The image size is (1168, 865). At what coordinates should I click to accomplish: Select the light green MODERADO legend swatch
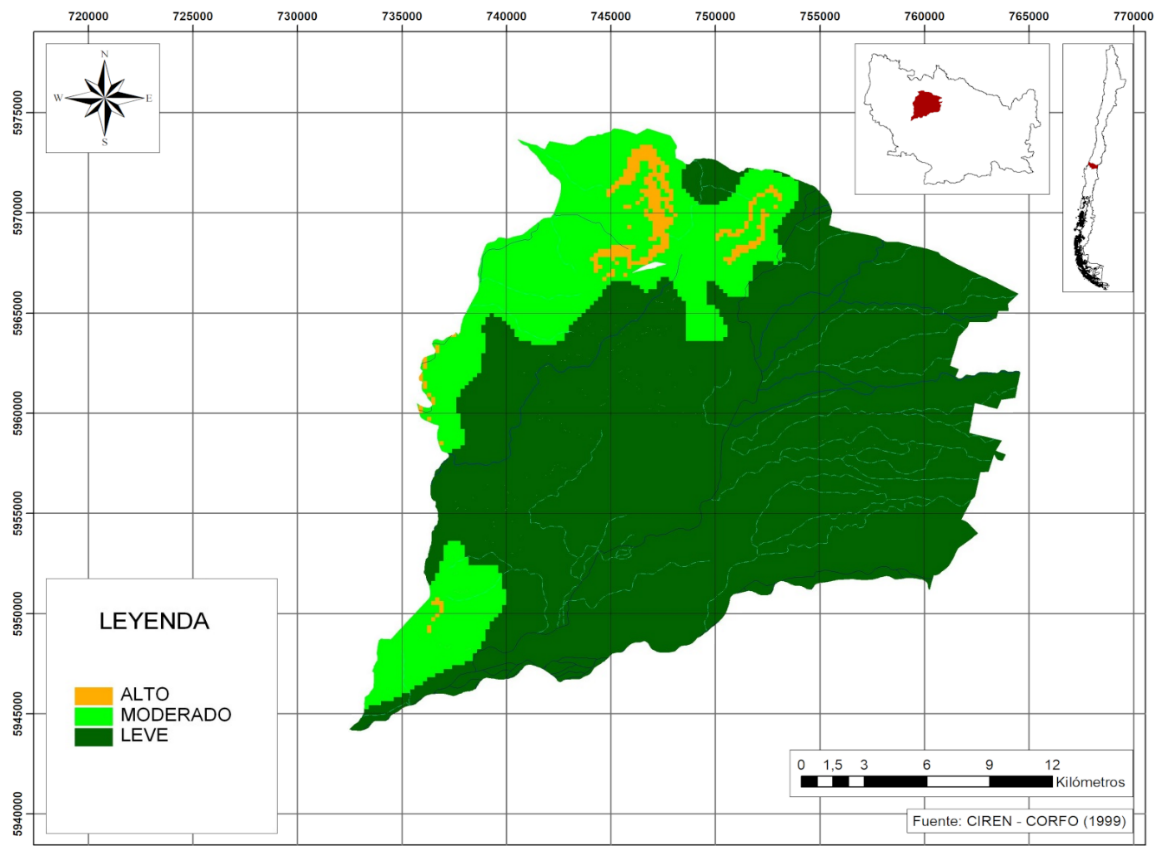click(93, 715)
